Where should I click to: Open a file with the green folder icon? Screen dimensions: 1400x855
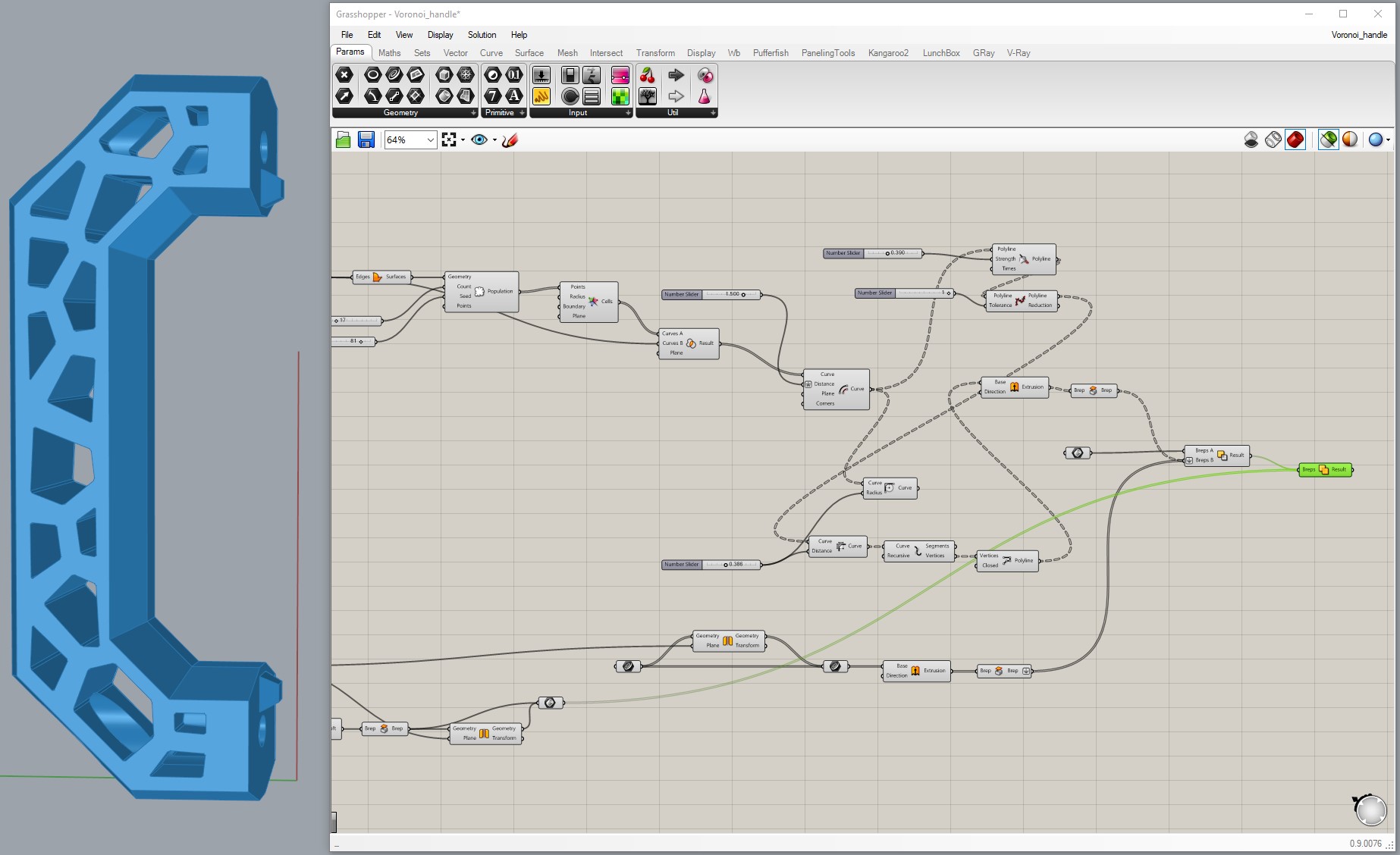click(x=344, y=139)
